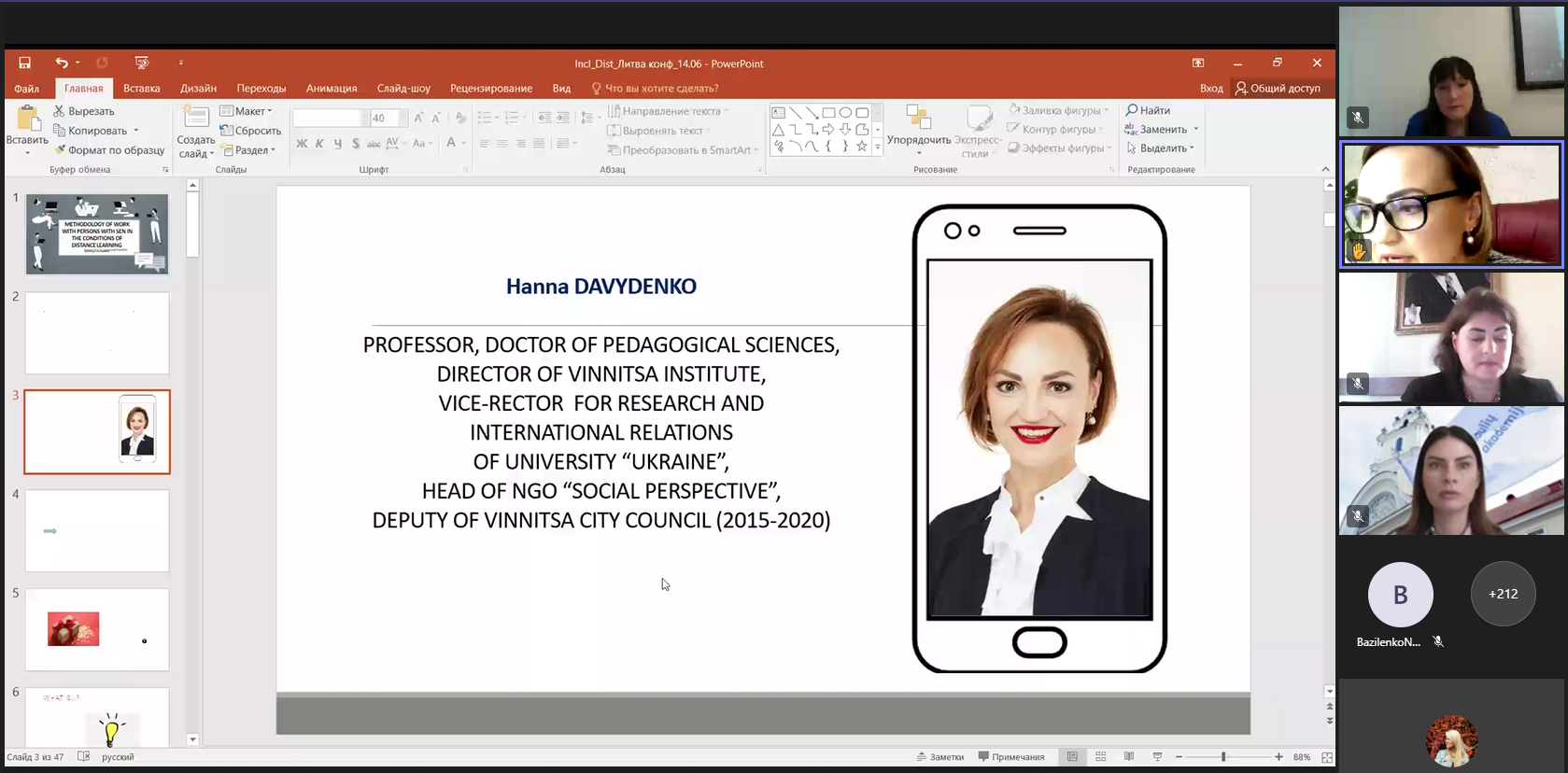The image size is (1568, 773).
Task: Click the Undo arrow icon
Action: pos(61,63)
